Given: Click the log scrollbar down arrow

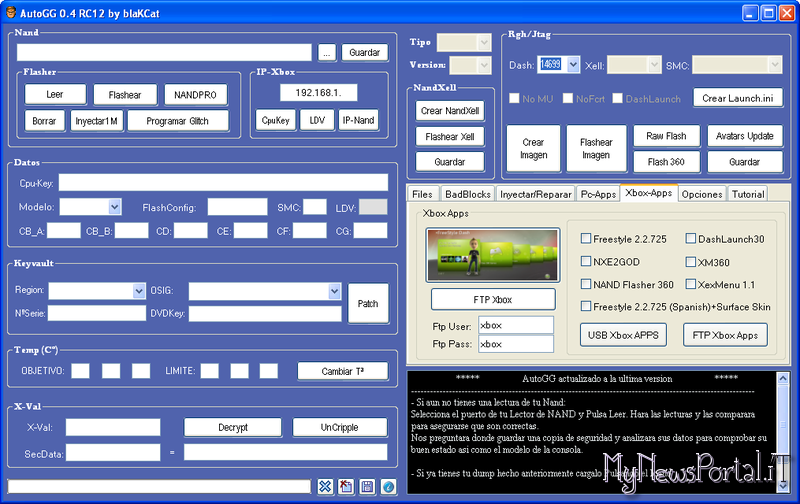Looking at the screenshot, I should coord(783,487).
